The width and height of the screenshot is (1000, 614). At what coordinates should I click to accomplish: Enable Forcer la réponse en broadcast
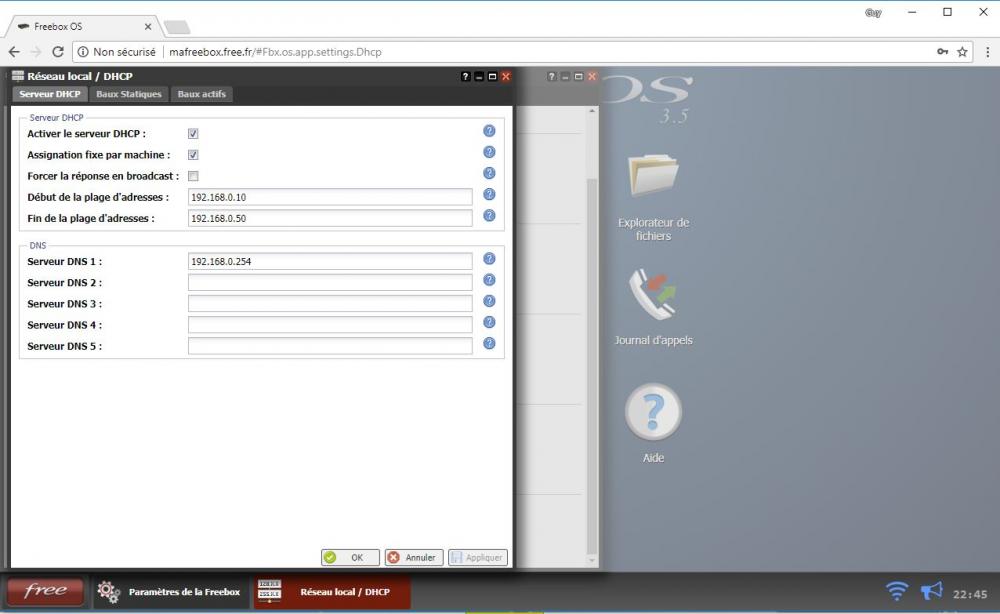193,176
